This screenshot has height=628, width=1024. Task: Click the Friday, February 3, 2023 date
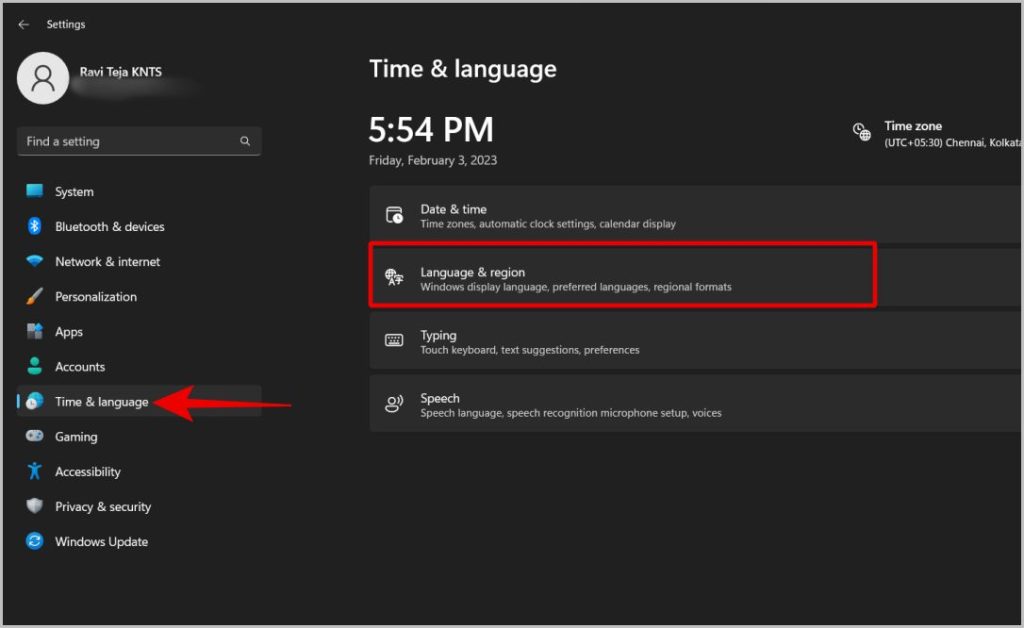[432, 160]
